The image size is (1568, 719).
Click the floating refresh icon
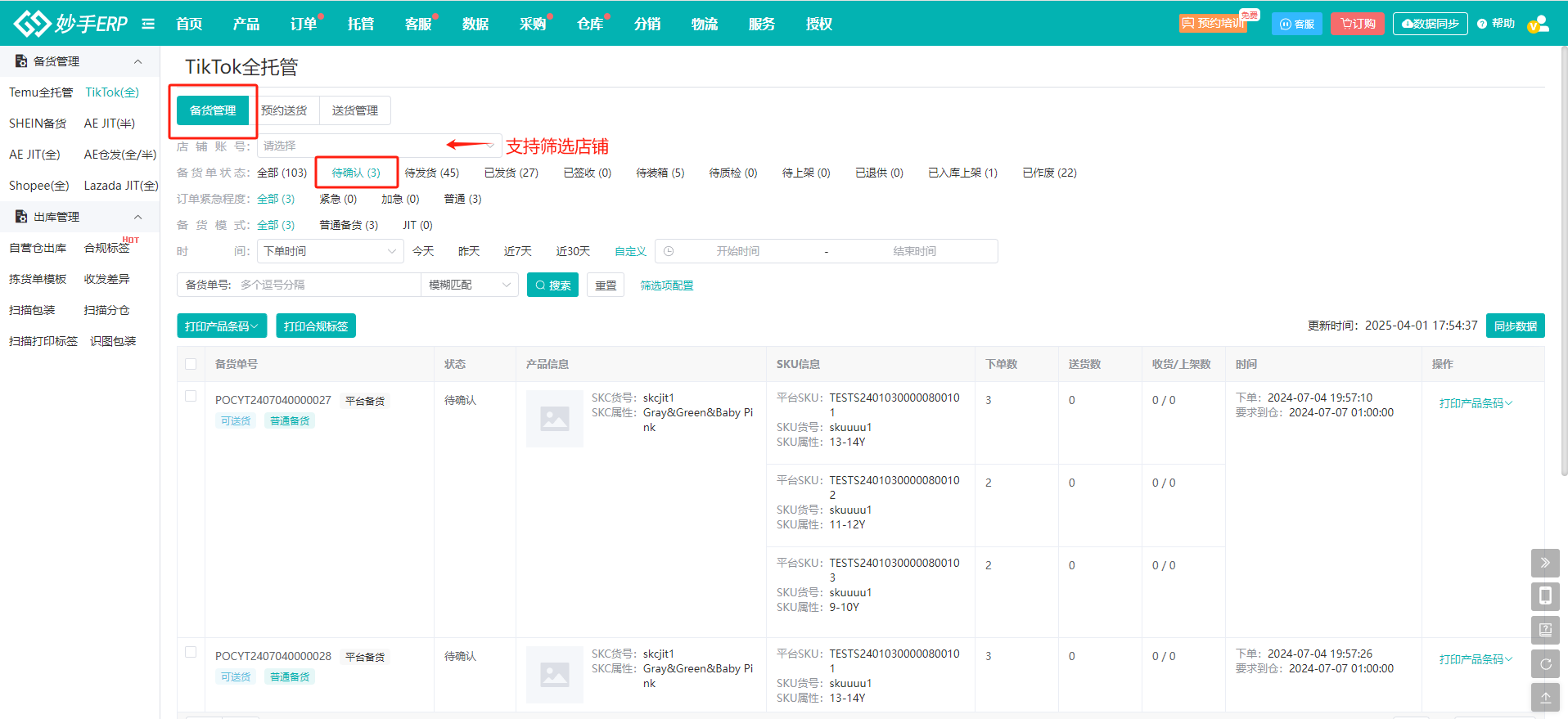tap(1545, 663)
